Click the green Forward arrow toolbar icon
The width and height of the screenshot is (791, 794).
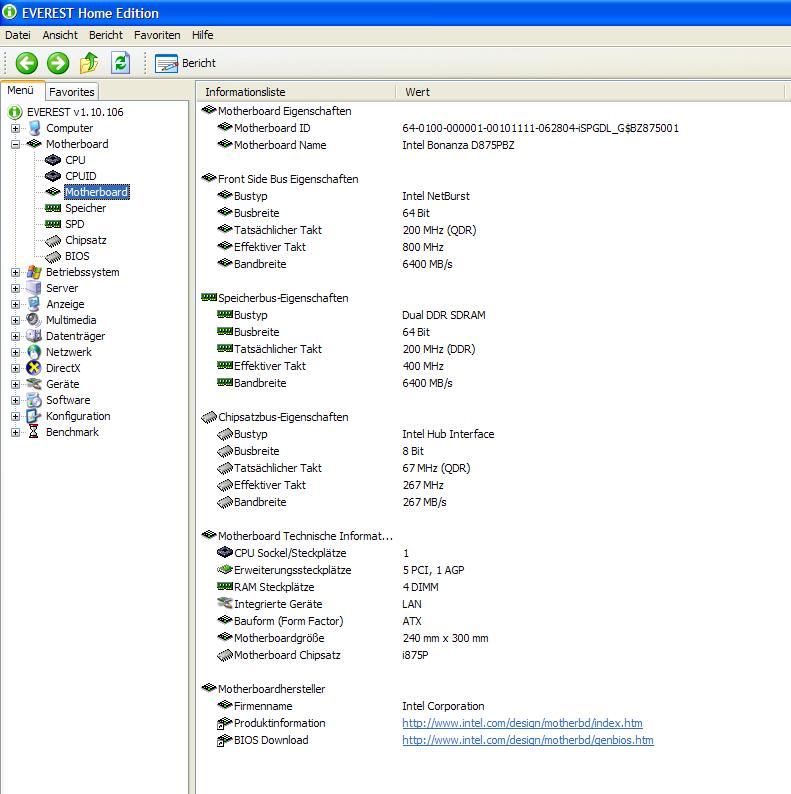pos(58,63)
